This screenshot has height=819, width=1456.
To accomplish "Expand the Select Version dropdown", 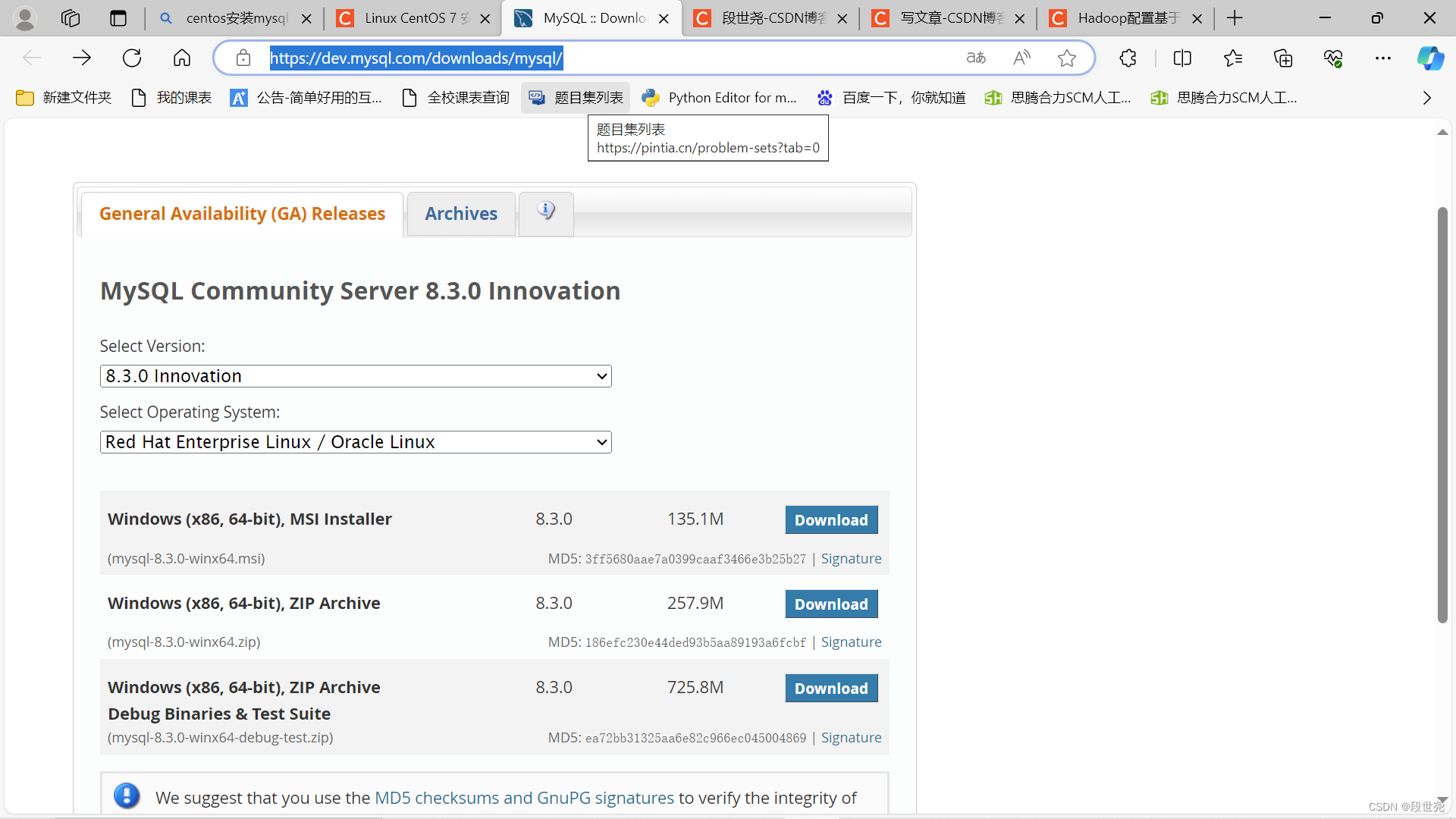I will click(x=356, y=376).
